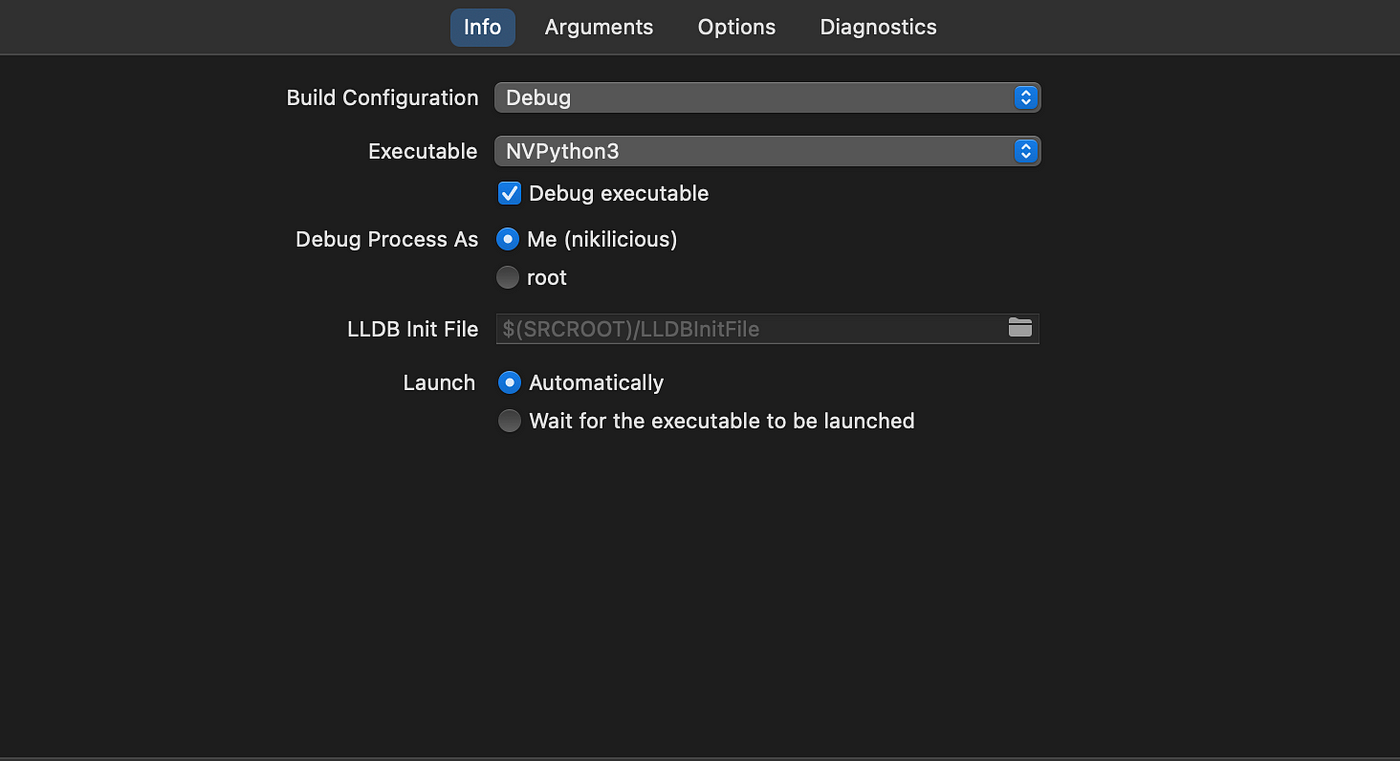Click the Automatically label text

point(596,382)
